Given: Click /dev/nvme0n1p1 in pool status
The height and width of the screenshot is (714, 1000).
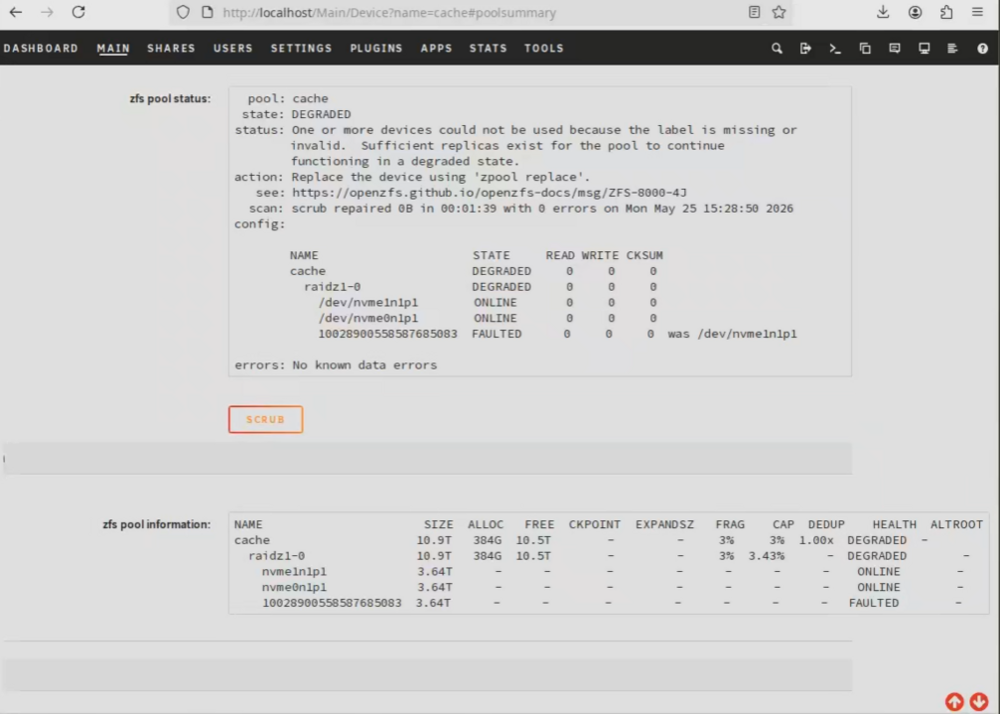Looking at the screenshot, I should point(368,318).
